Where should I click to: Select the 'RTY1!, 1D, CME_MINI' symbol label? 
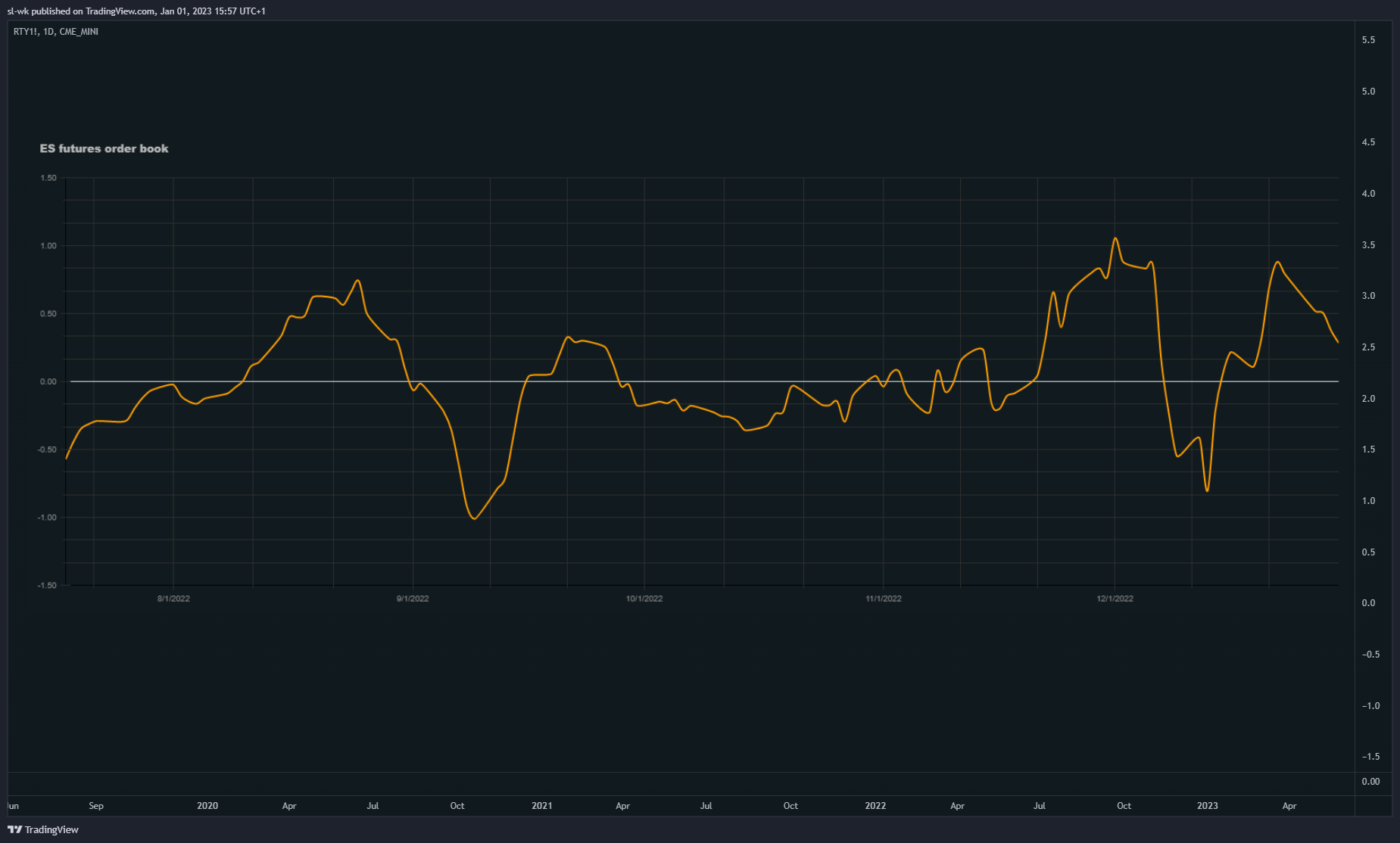[x=56, y=32]
